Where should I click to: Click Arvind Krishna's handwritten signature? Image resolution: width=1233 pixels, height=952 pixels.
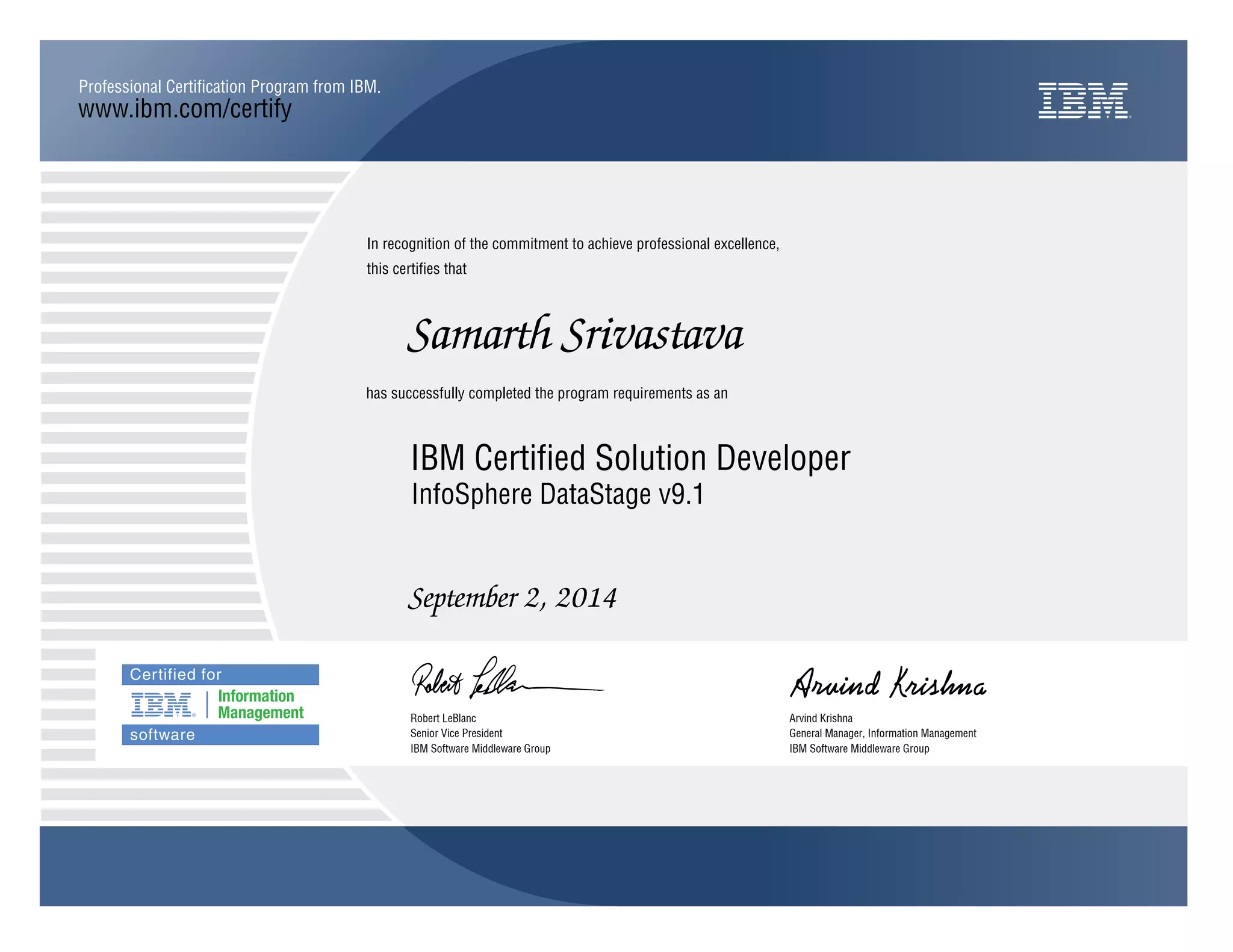pyautogui.click(x=887, y=684)
